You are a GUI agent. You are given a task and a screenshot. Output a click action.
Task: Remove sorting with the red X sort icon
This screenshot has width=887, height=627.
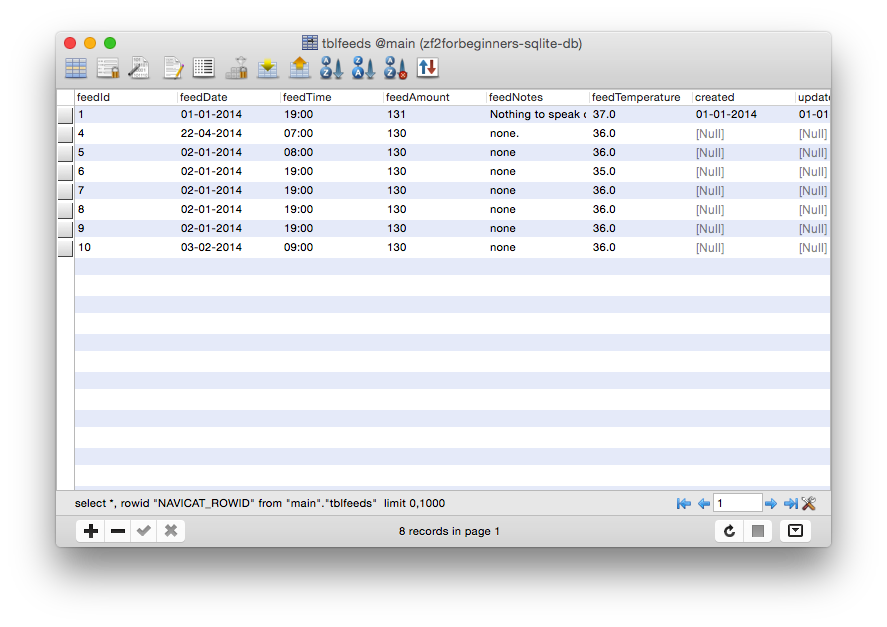pyautogui.click(x=396, y=68)
